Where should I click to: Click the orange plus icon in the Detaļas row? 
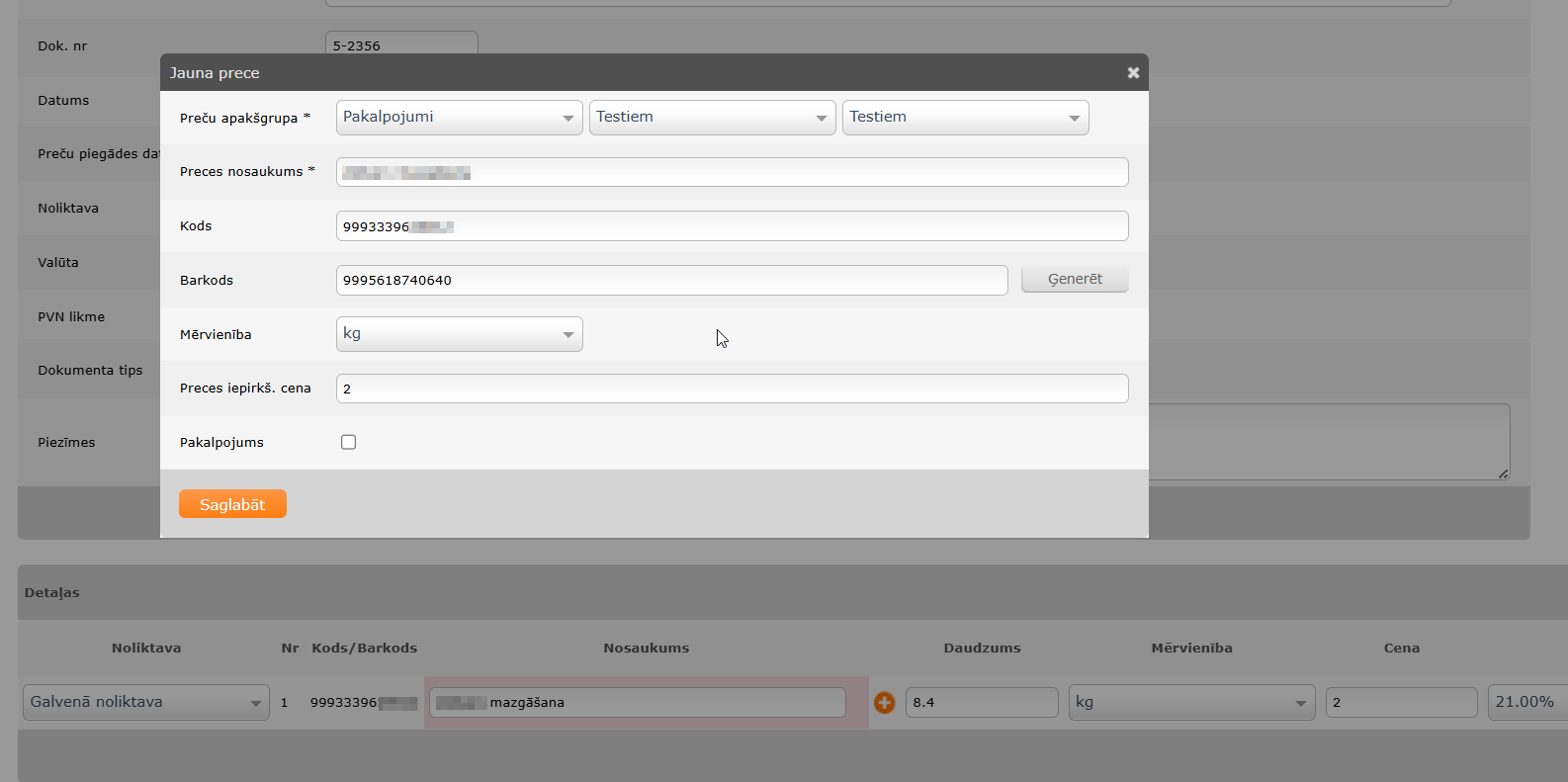pos(884,703)
